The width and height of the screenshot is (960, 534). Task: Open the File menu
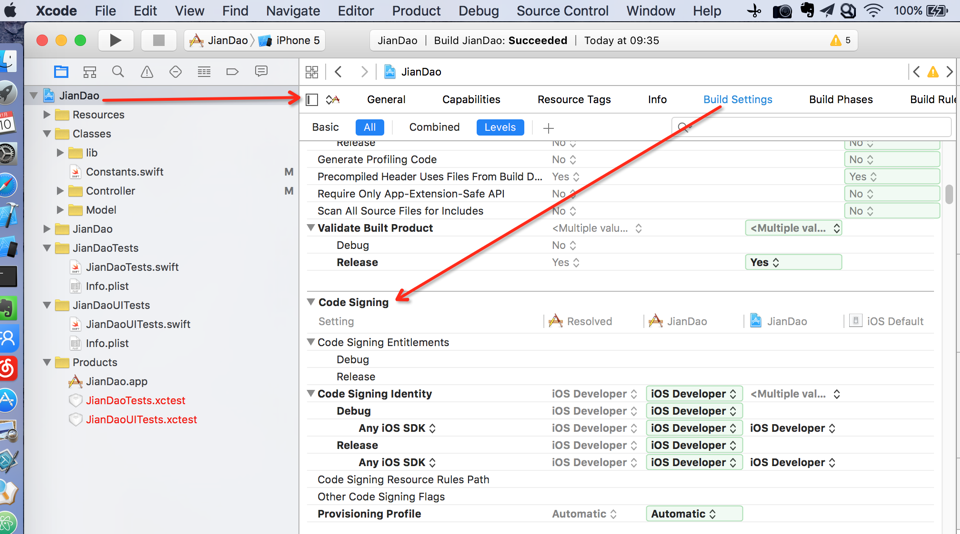(x=105, y=10)
